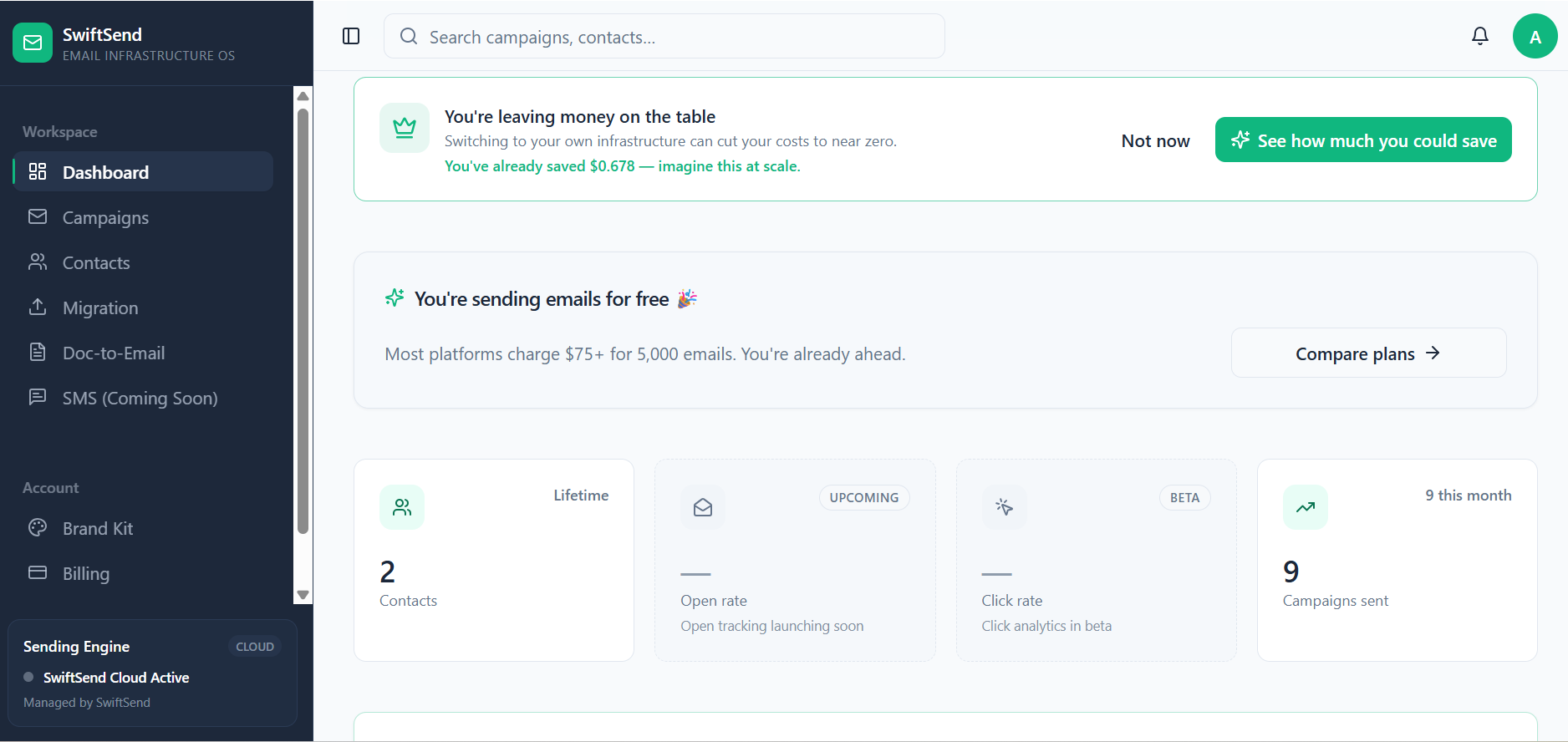Open Compare plans
The image size is (1568, 742).
1368,353
